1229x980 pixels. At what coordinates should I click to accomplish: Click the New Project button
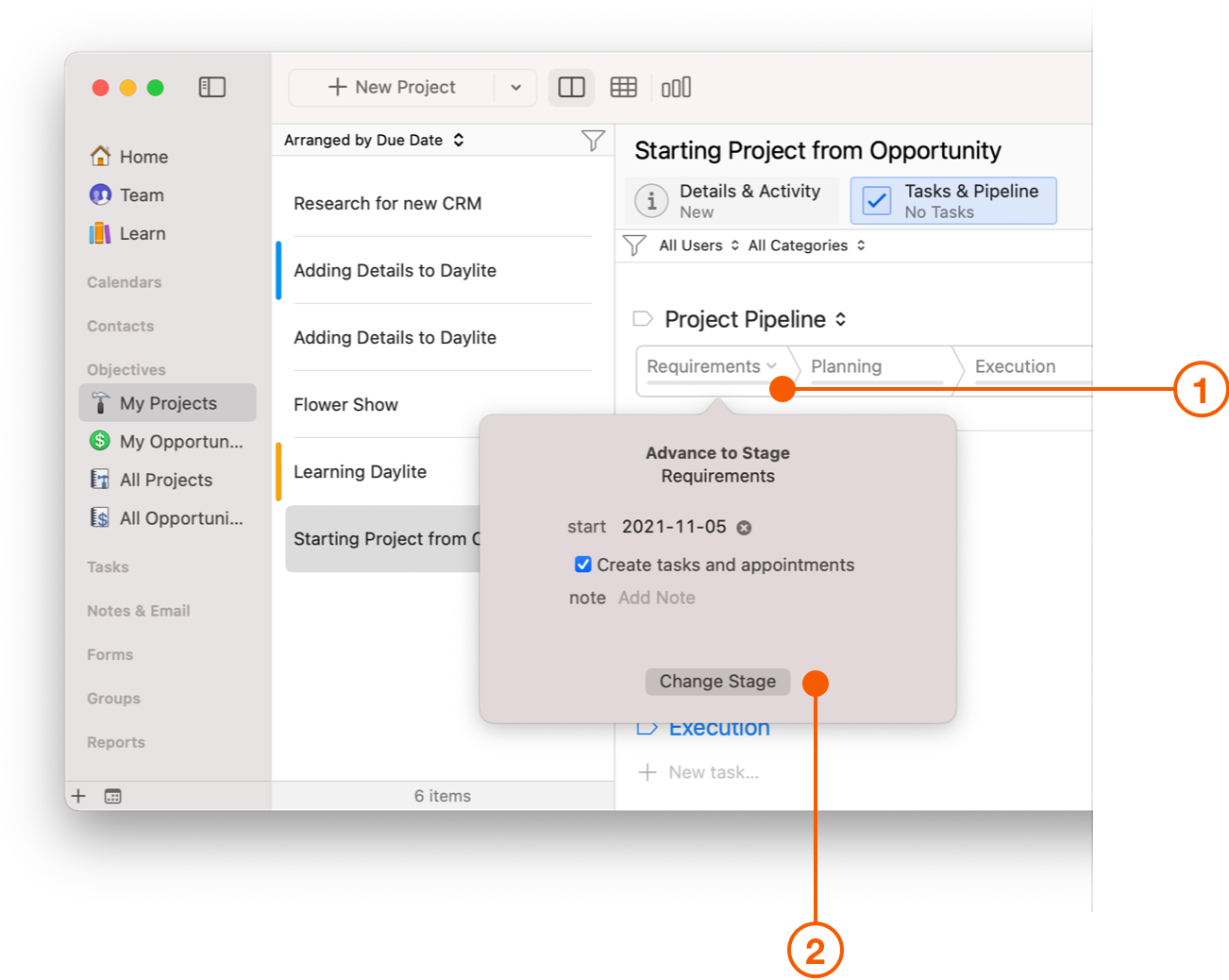392,88
